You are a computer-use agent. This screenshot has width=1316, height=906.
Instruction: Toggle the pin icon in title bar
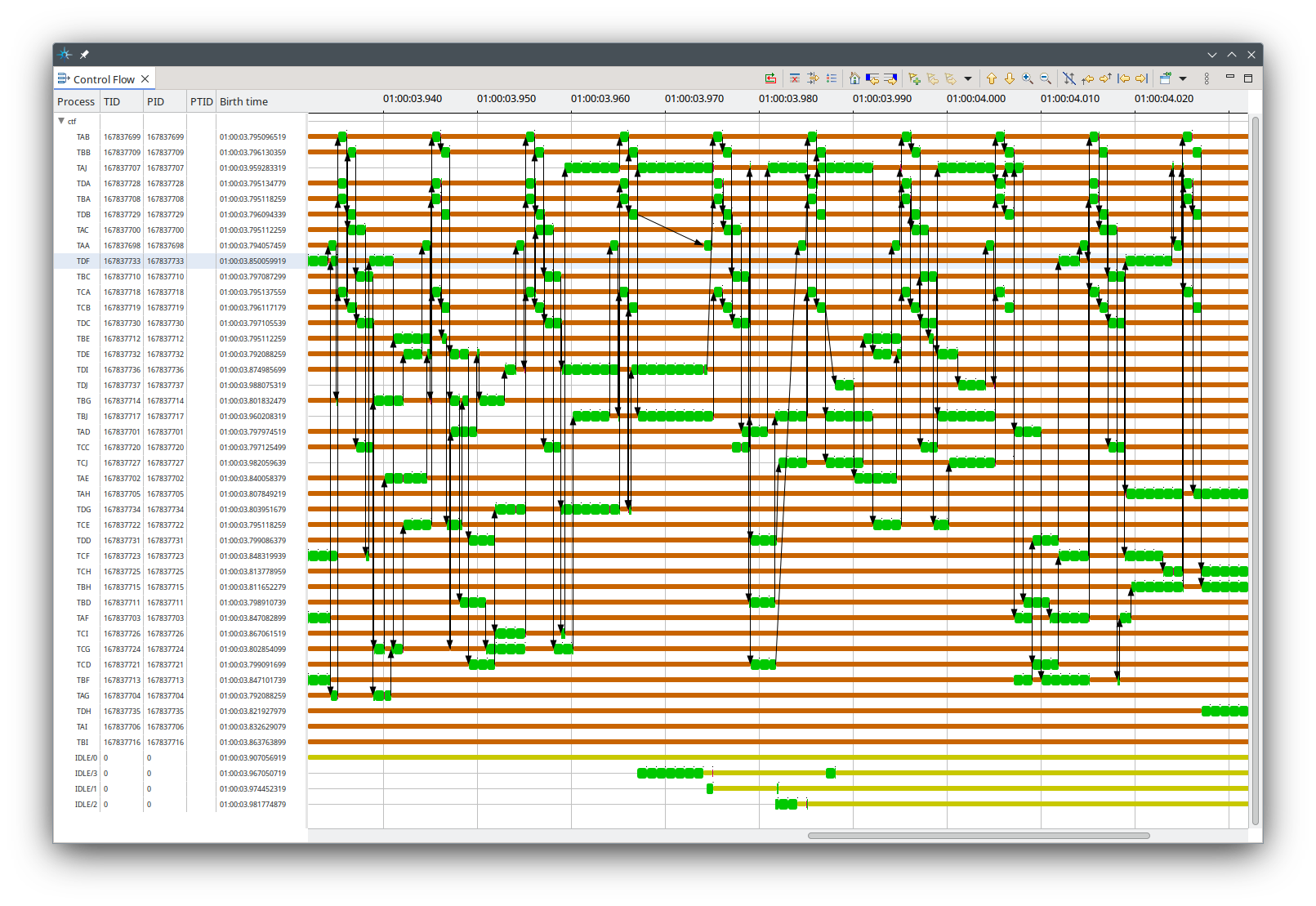pyautogui.click(x=84, y=55)
